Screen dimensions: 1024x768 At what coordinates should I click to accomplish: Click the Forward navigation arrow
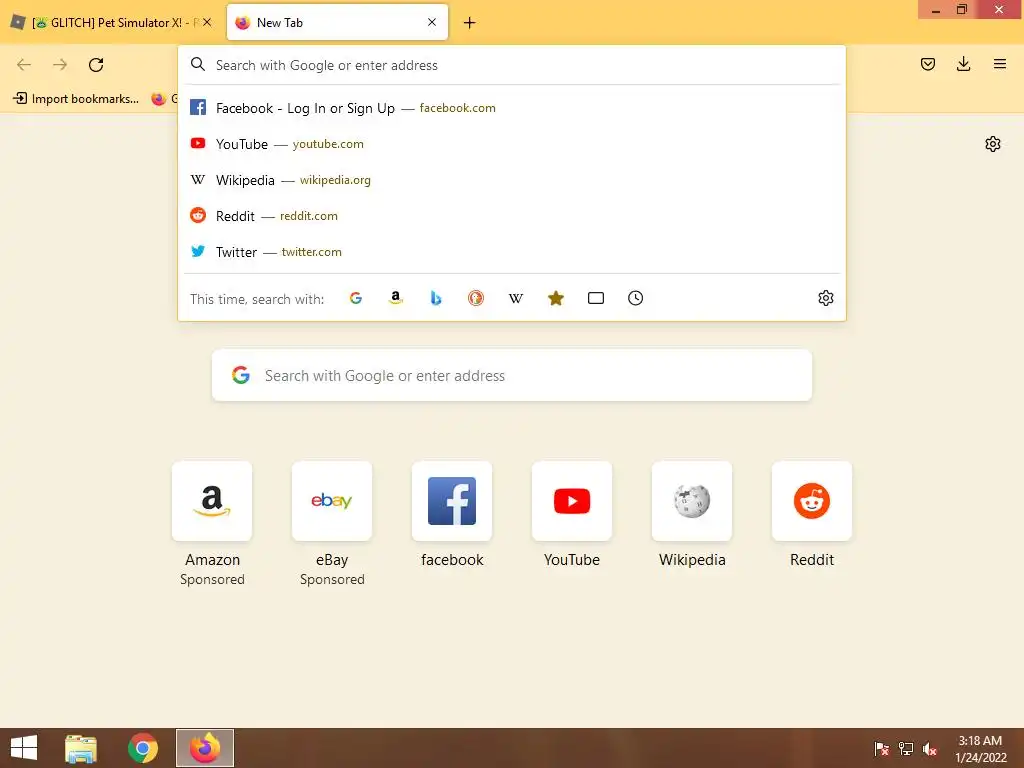[x=60, y=65]
